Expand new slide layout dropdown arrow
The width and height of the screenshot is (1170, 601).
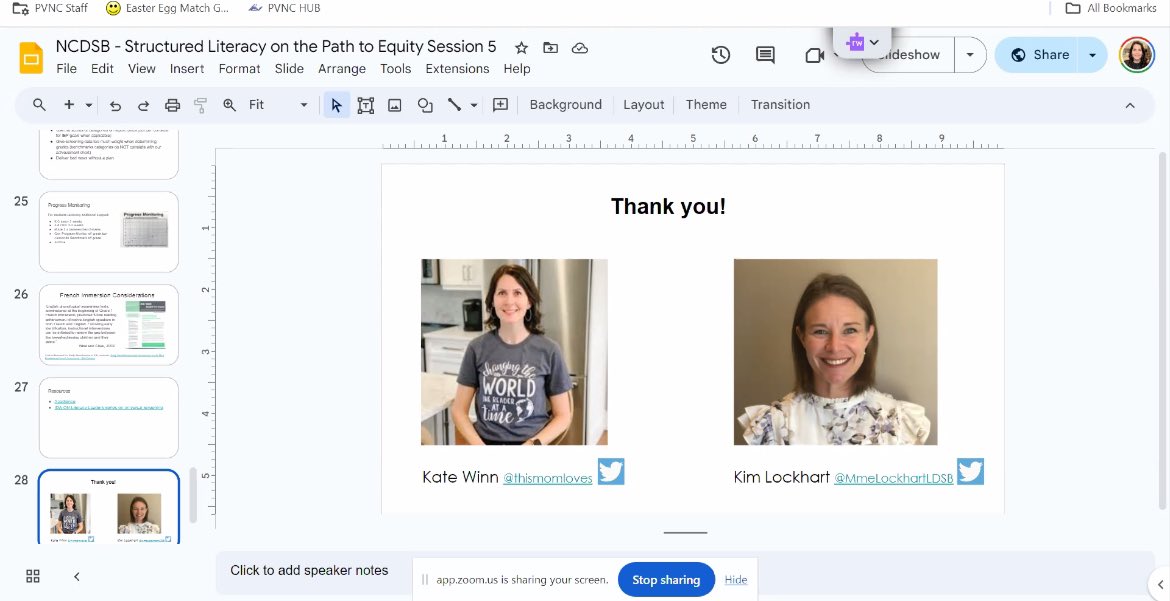(x=89, y=105)
